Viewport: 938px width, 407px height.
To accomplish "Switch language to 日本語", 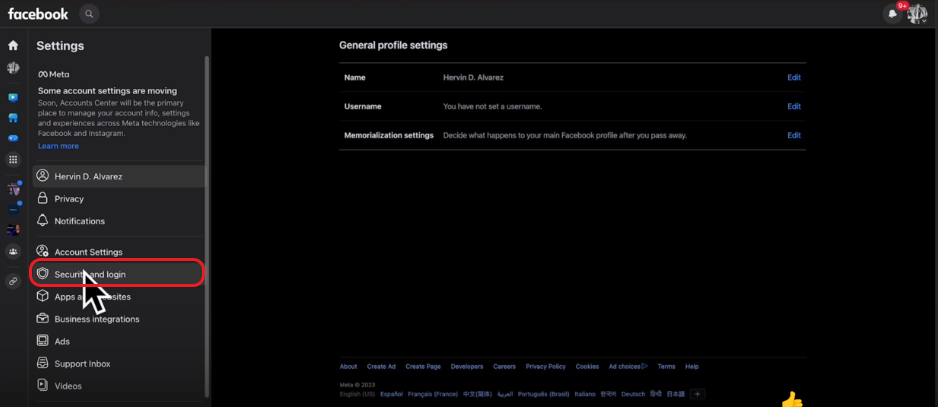I will click(x=675, y=394).
